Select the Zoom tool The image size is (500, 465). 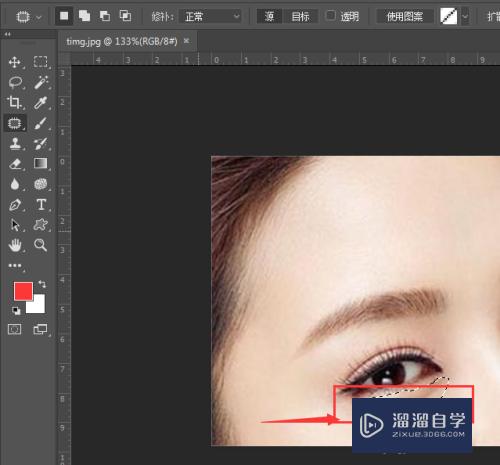(40, 245)
